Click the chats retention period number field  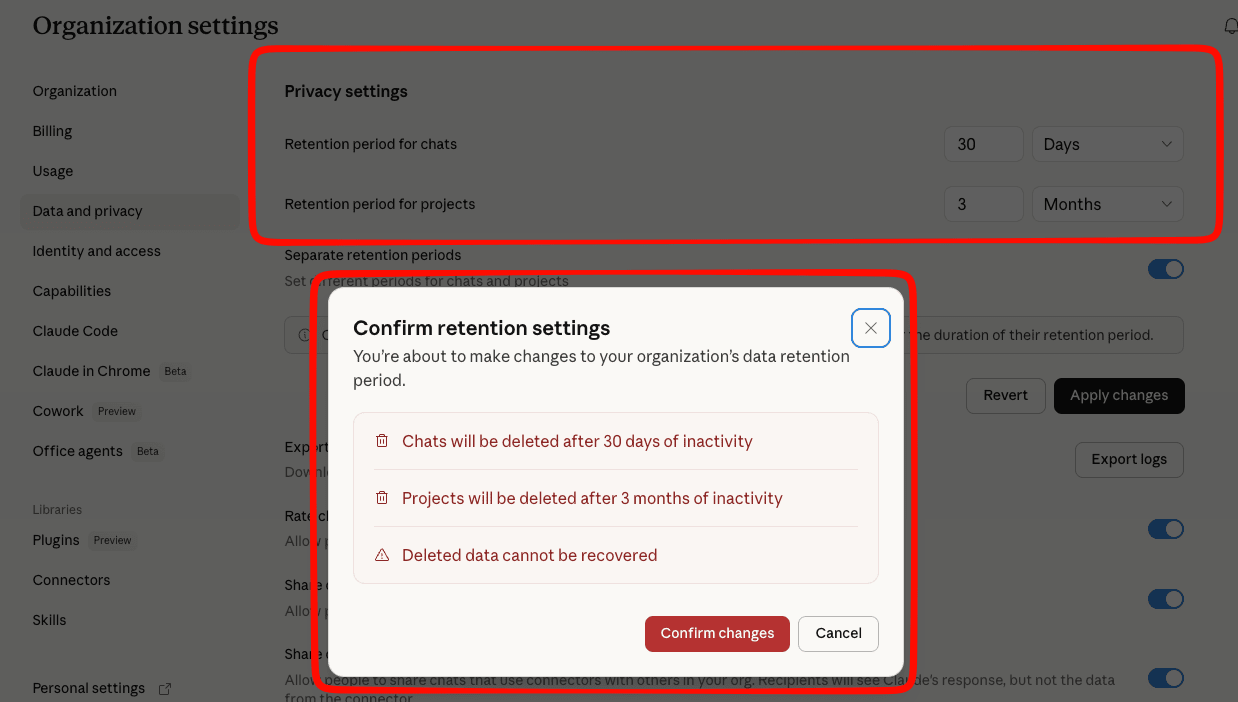pos(983,144)
